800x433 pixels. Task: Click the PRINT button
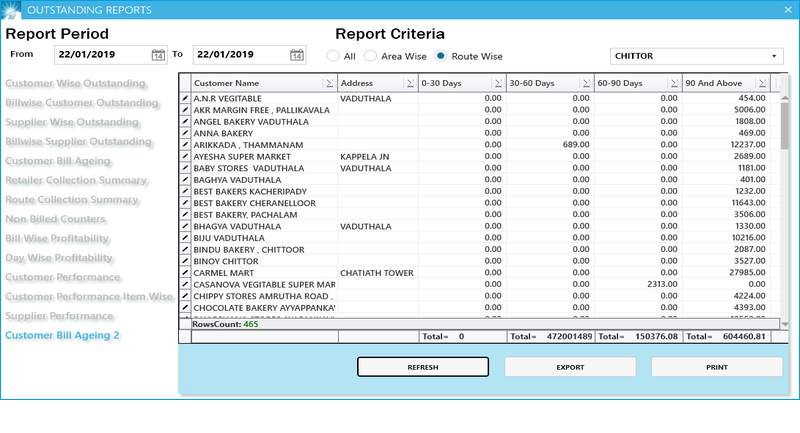(x=717, y=367)
